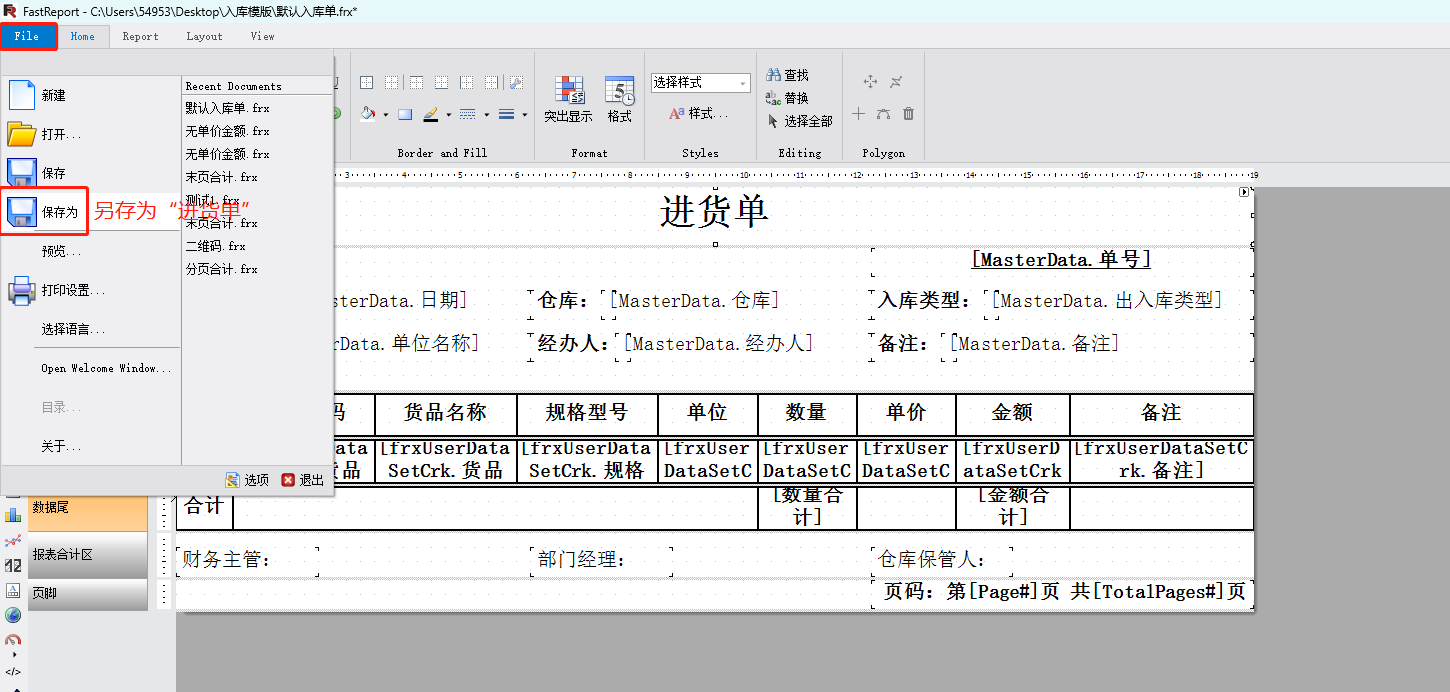The height and width of the screenshot is (692, 1450).
Task: Open the File tab
Action: click(27, 36)
